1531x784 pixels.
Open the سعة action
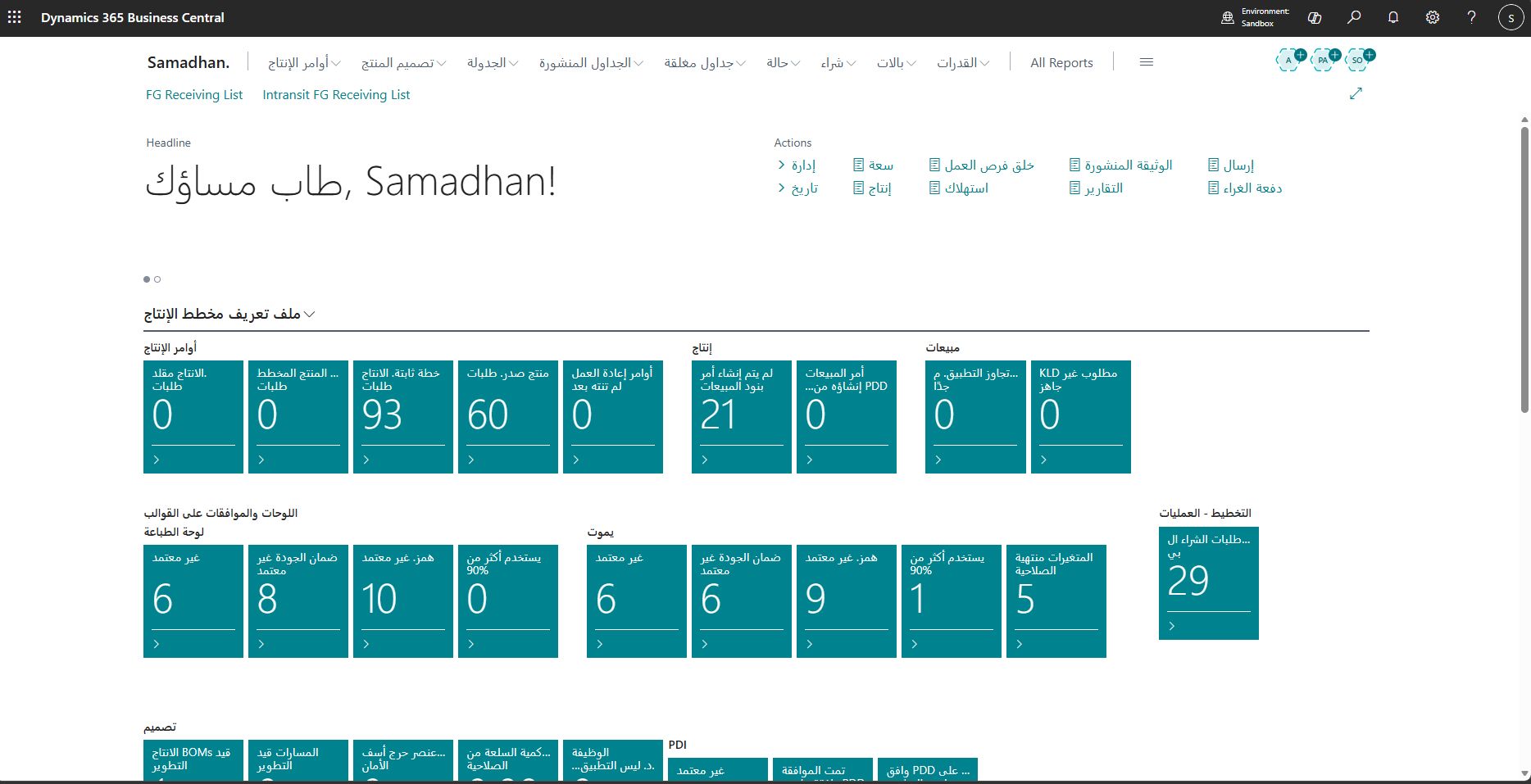(874, 165)
